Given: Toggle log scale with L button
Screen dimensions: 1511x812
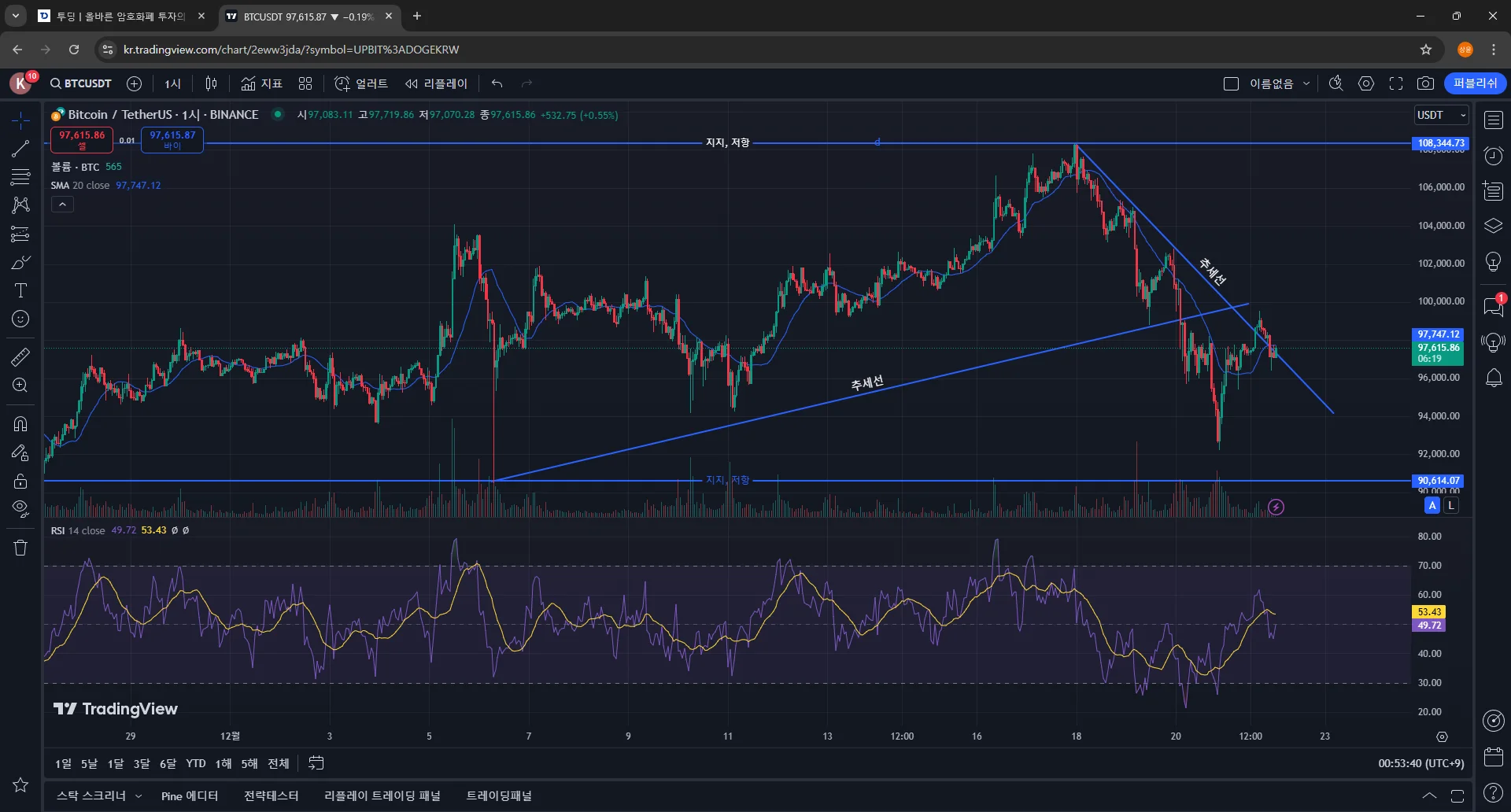Looking at the screenshot, I should pos(1451,506).
